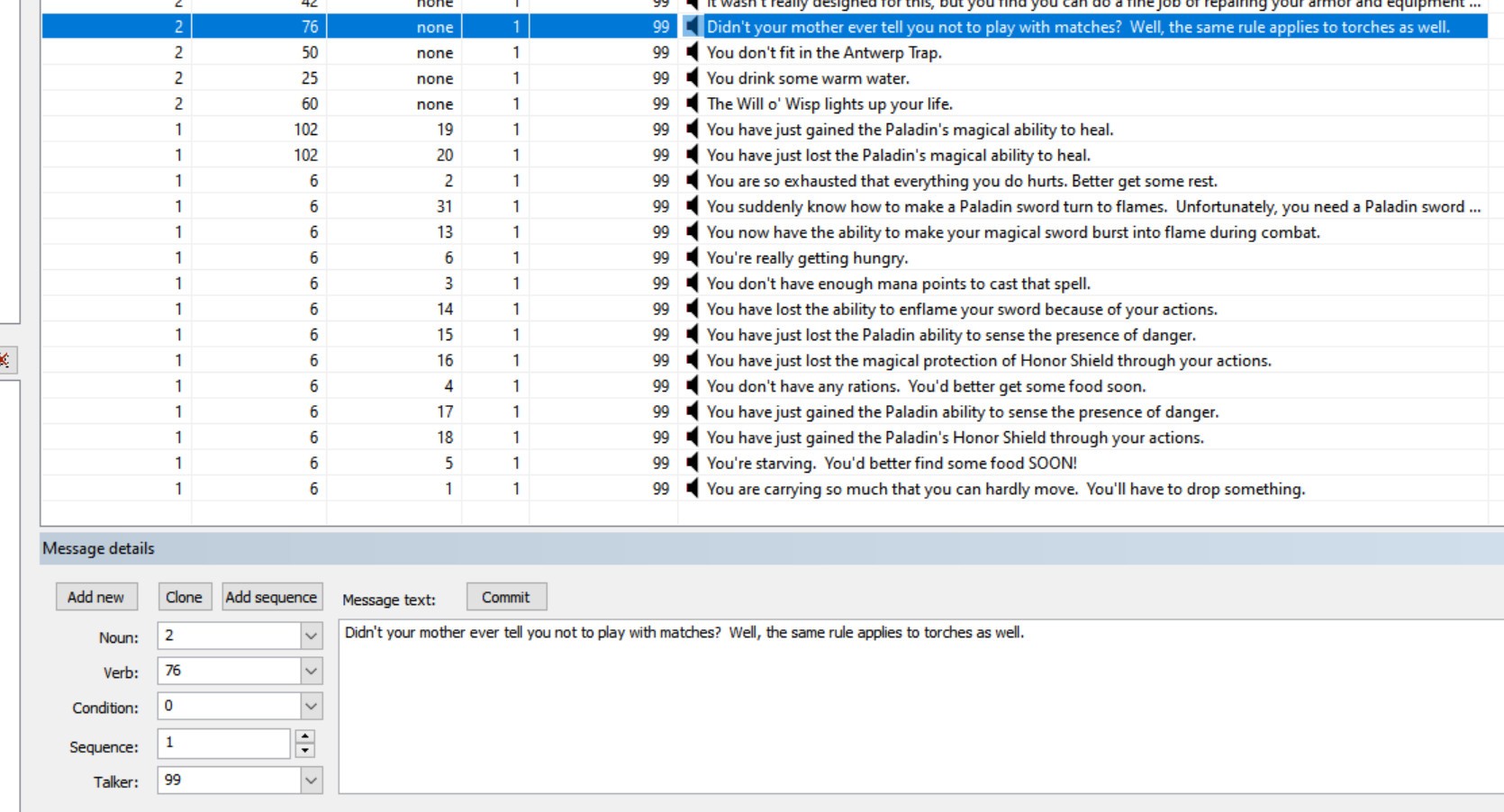The width and height of the screenshot is (1504, 812).
Task: Click speaker icon on selected 'Didn't your mother' row
Action: click(692, 27)
